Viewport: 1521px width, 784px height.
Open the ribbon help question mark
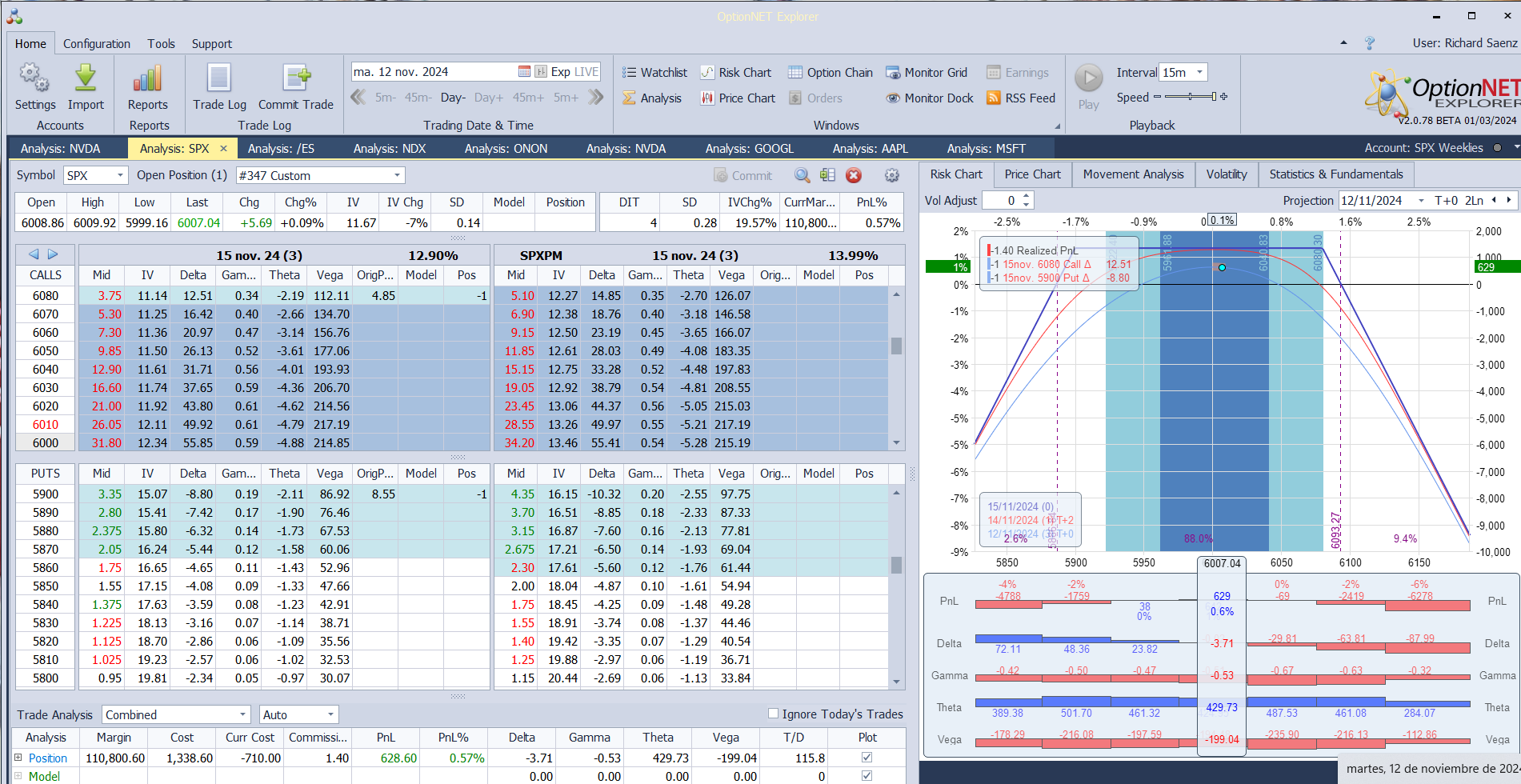coord(1370,43)
